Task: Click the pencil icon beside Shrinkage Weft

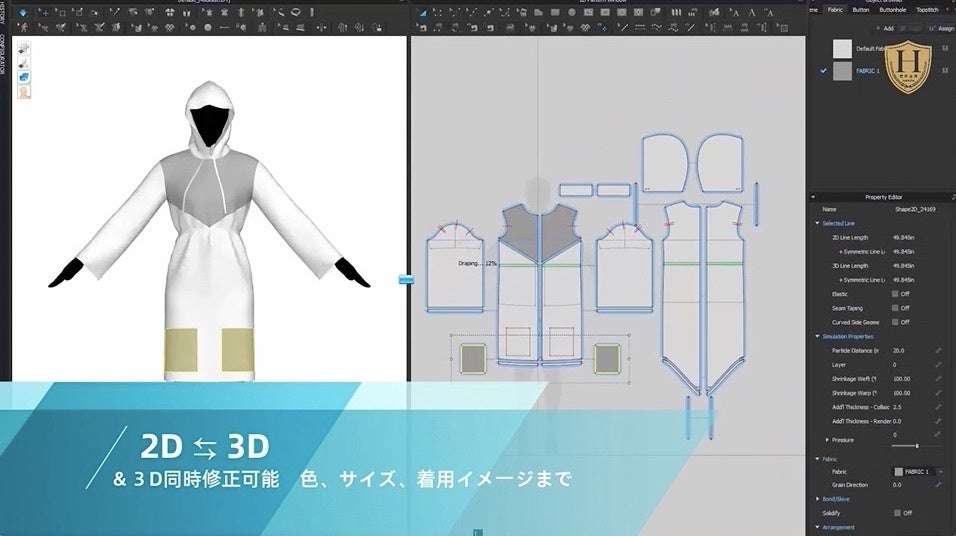Action: coord(938,379)
